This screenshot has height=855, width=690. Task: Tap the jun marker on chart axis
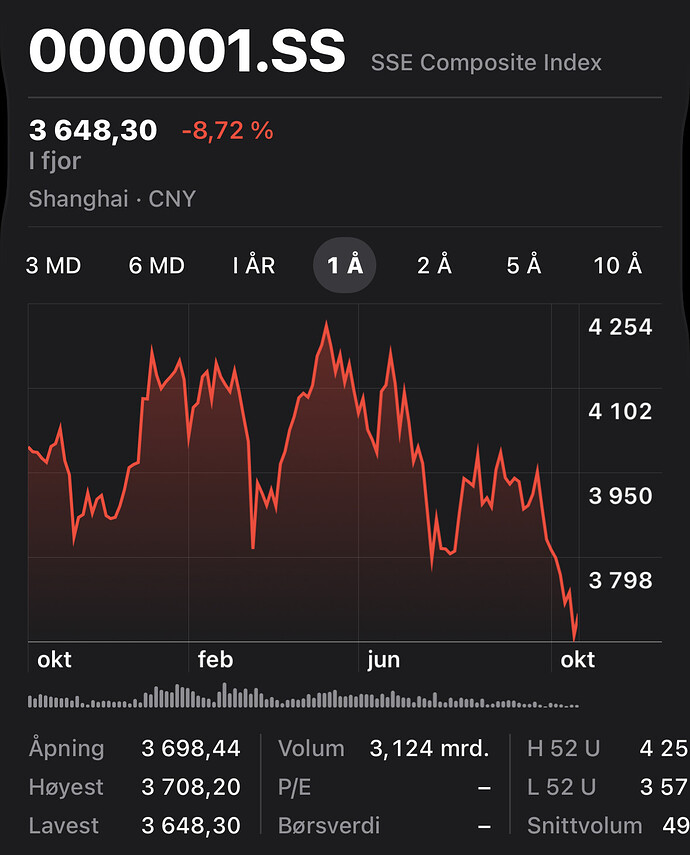tap(383, 660)
